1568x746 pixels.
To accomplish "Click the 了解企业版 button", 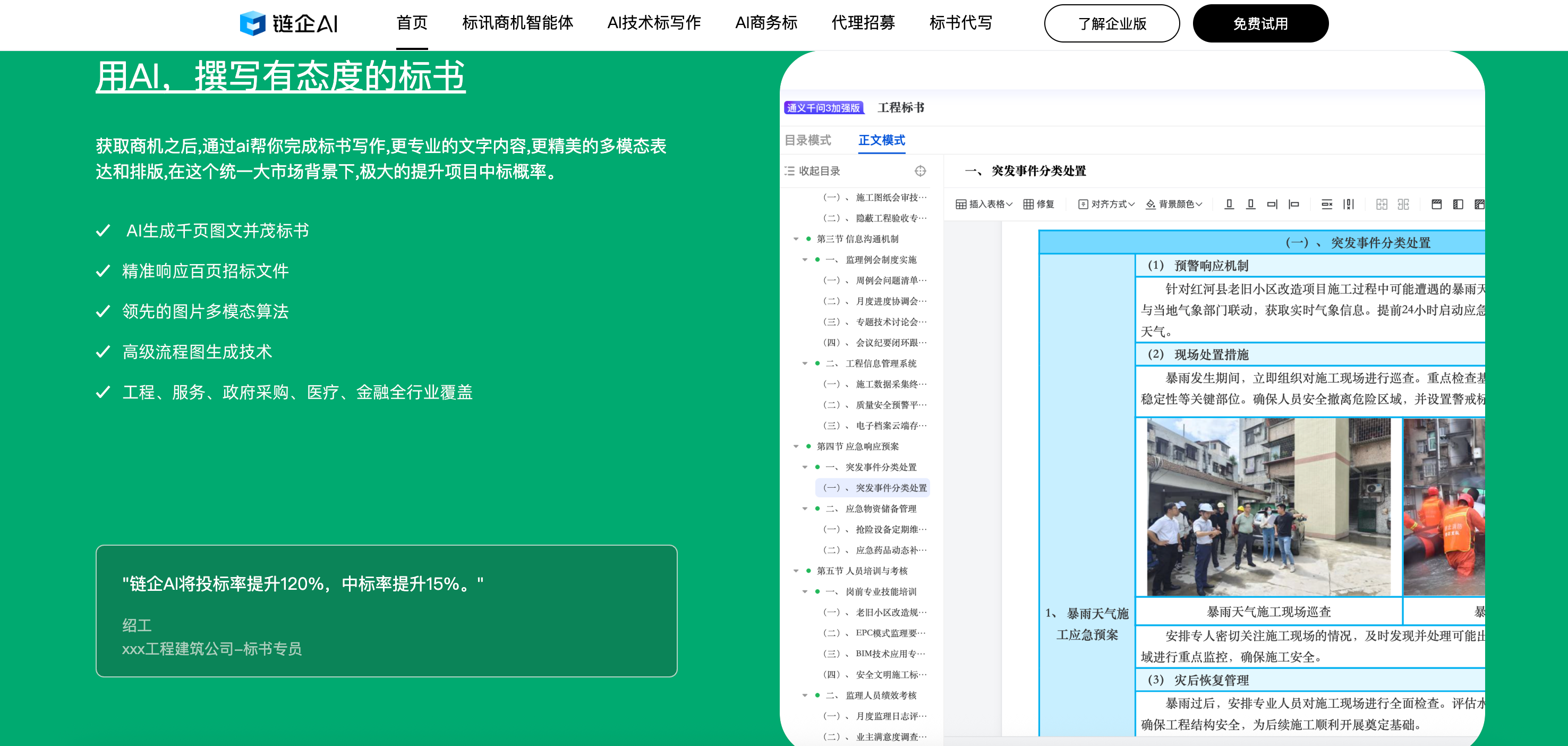I will (x=1112, y=24).
